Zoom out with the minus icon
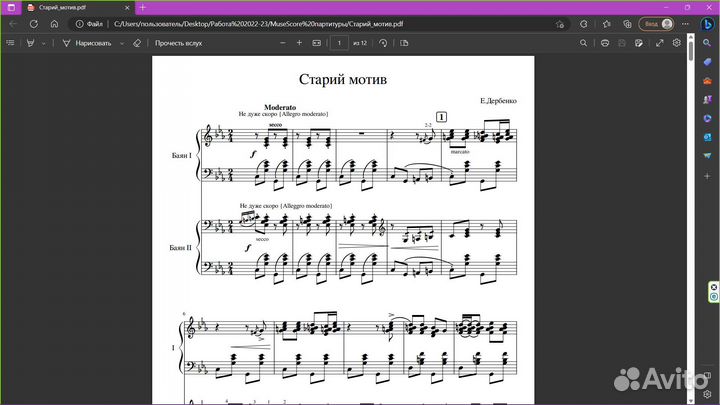 click(x=283, y=43)
